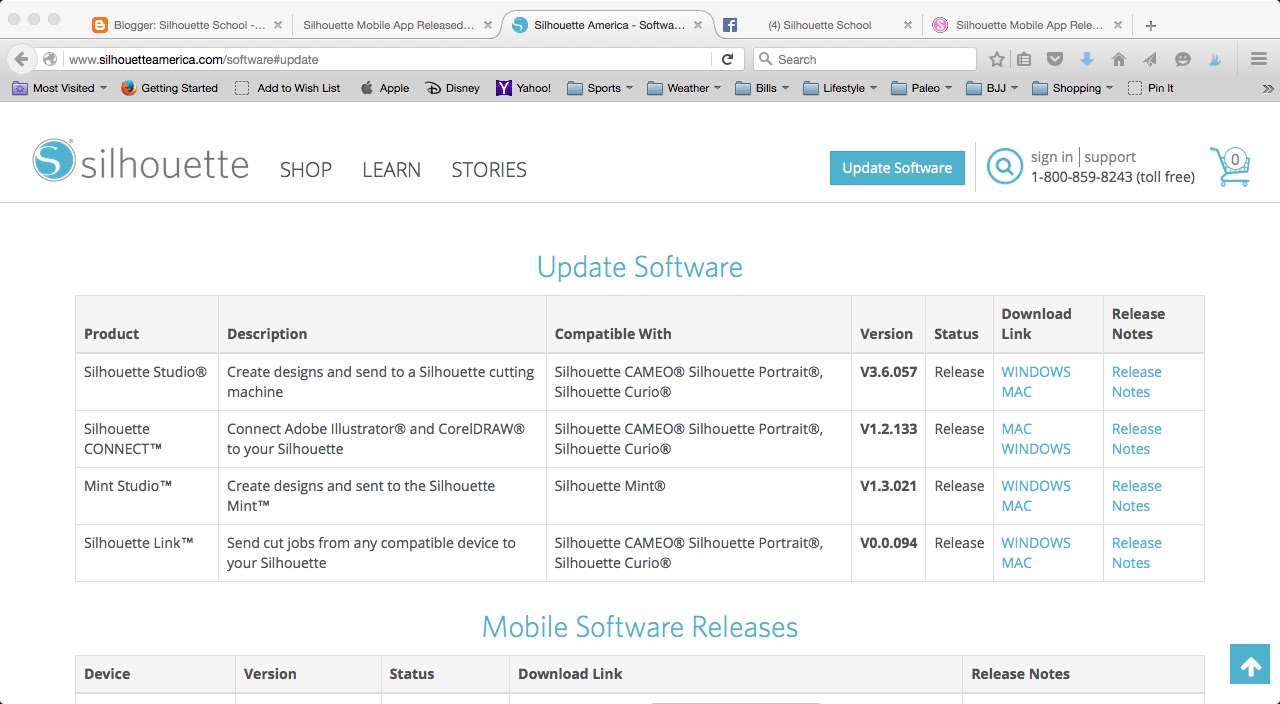Expand the Shopping bookmarks folder
Viewport: 1280px width, 704px height.
pos(1072,88)
